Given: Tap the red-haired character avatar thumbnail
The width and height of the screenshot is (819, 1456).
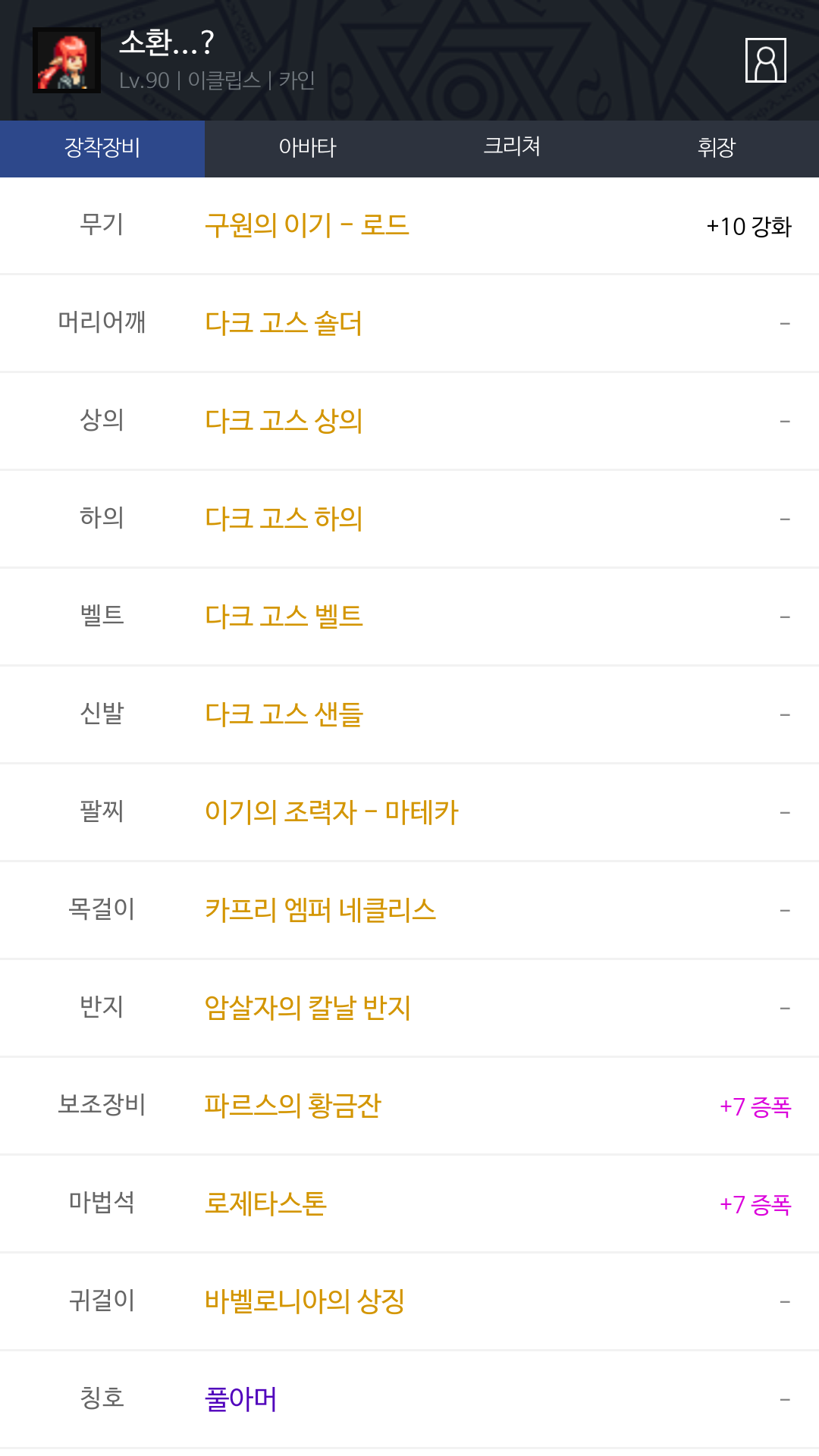Looking at the screenshot, I should tap(67, 61).
